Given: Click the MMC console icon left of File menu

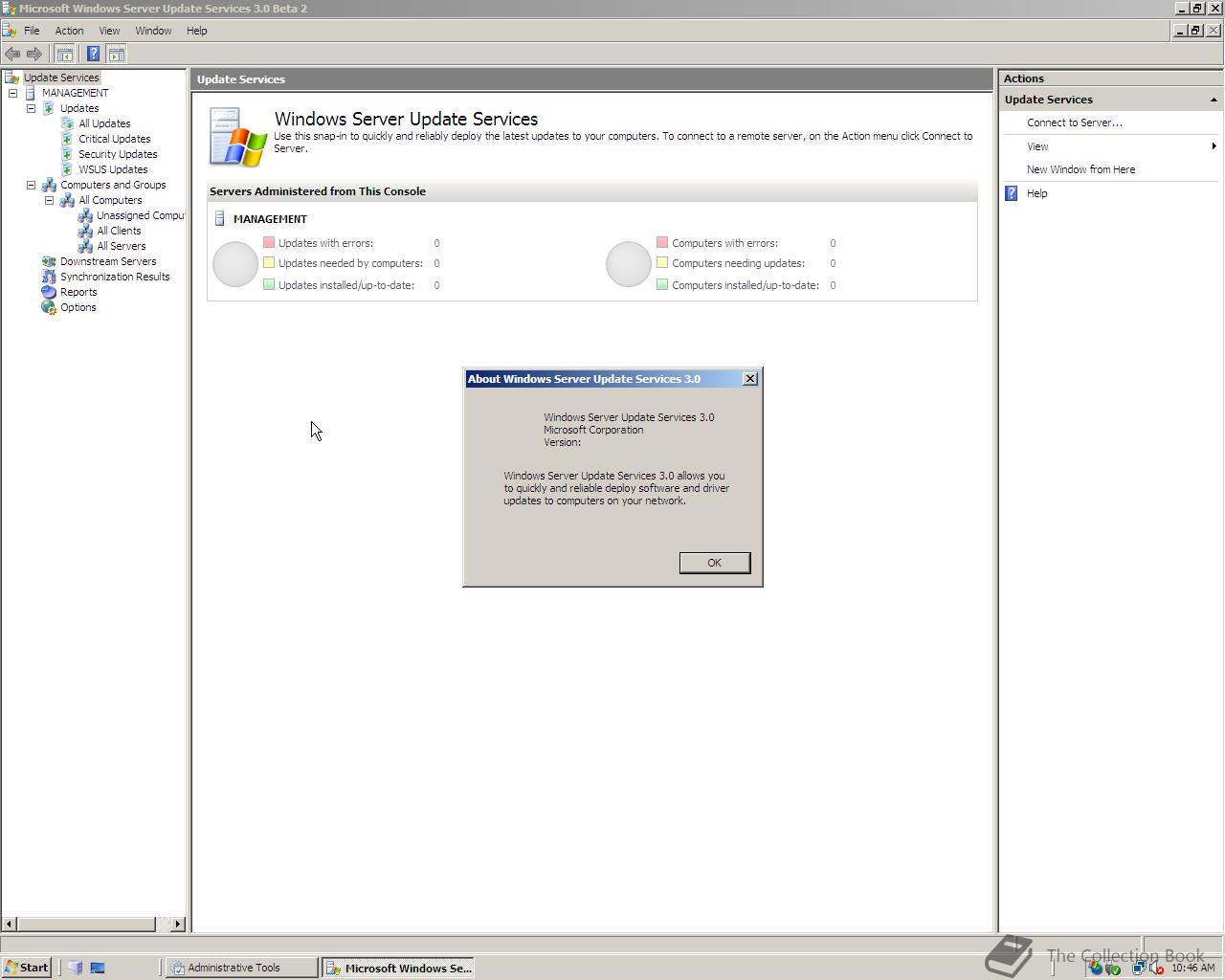Looking at the screenshot, I should (10, 31).
